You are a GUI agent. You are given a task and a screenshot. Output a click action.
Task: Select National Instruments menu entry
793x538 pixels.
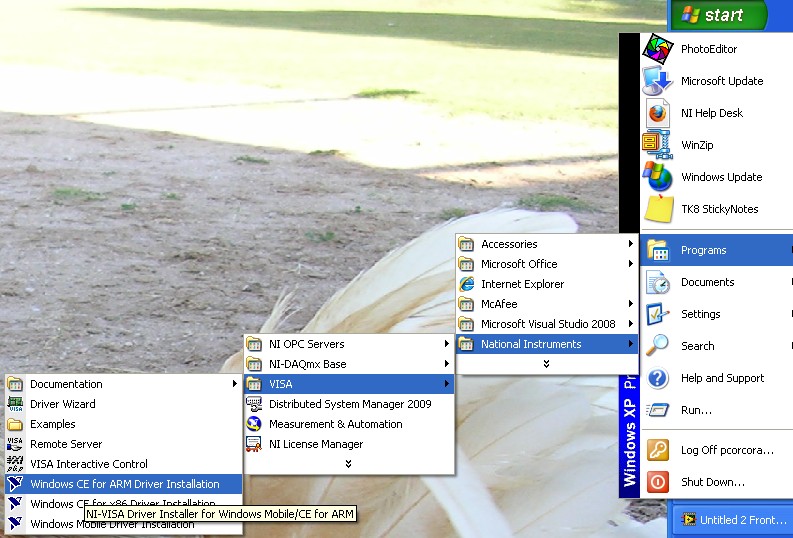[547, 344]
